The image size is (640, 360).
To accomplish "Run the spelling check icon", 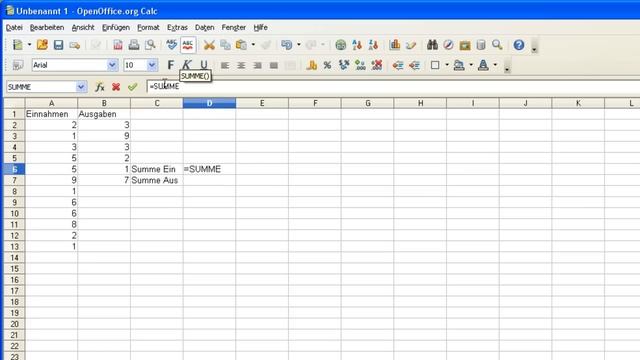I will click(172, 45).
